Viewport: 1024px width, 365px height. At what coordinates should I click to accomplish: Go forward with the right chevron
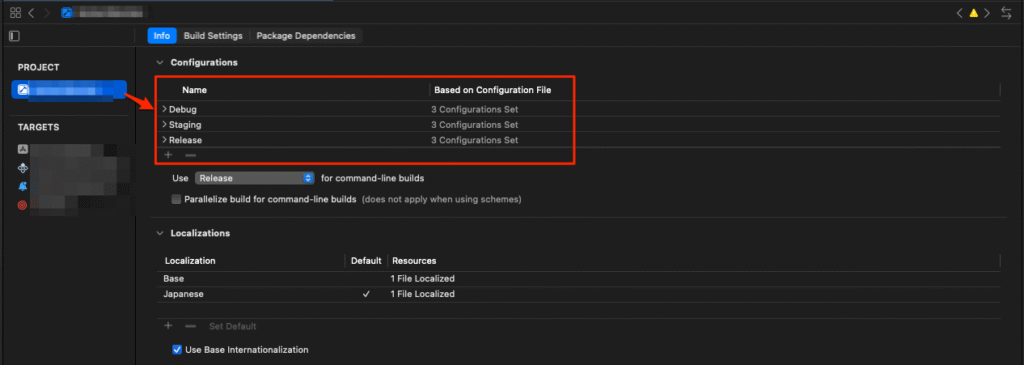(x=46, y=12)
